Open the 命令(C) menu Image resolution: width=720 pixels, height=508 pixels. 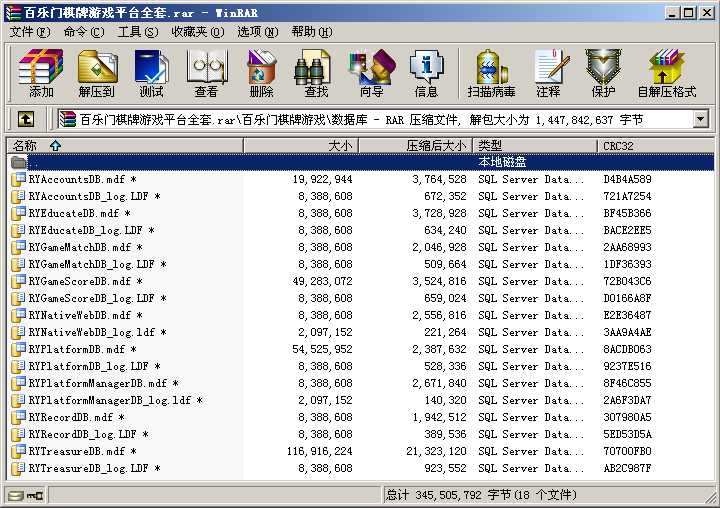click(x=84, y=32)
